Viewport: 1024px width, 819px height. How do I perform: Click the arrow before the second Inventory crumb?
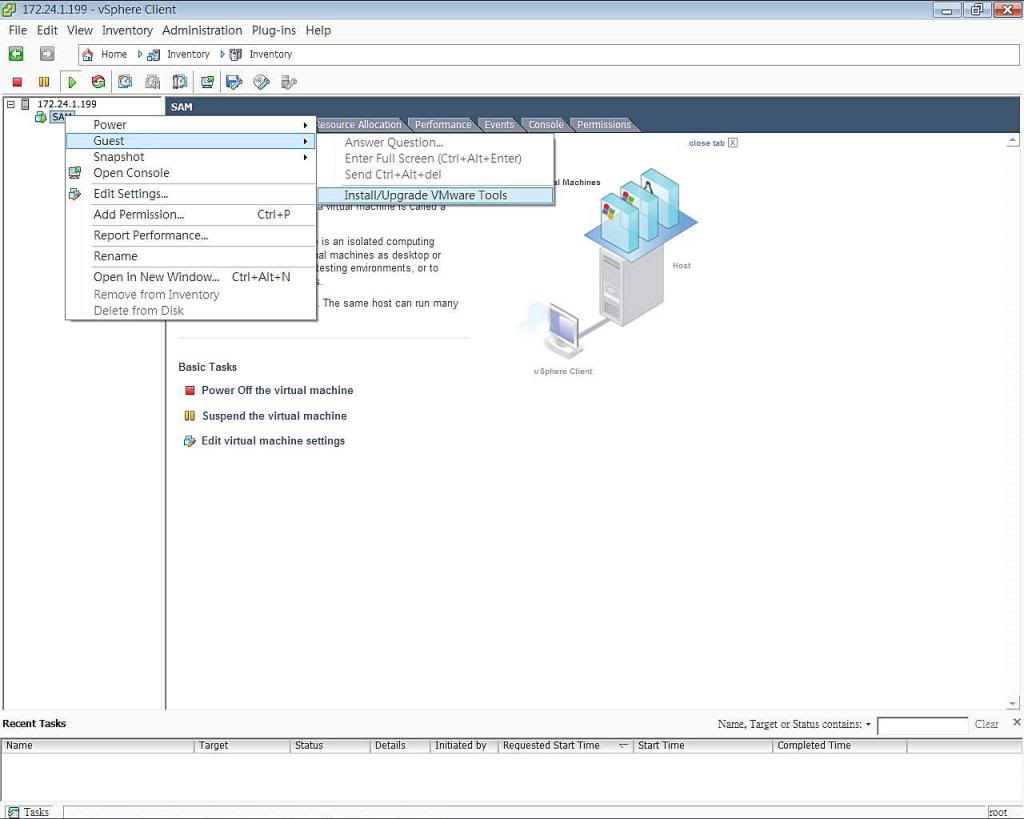(222, 54)
